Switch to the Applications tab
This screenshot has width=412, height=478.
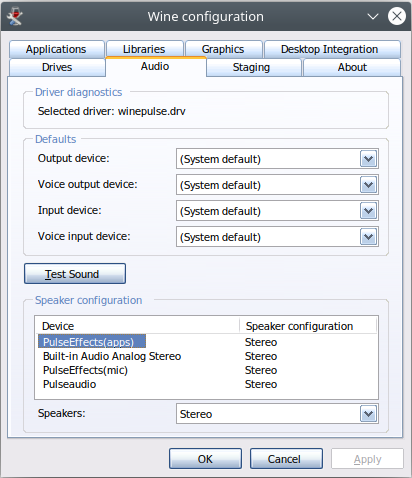tap(57, 49)
